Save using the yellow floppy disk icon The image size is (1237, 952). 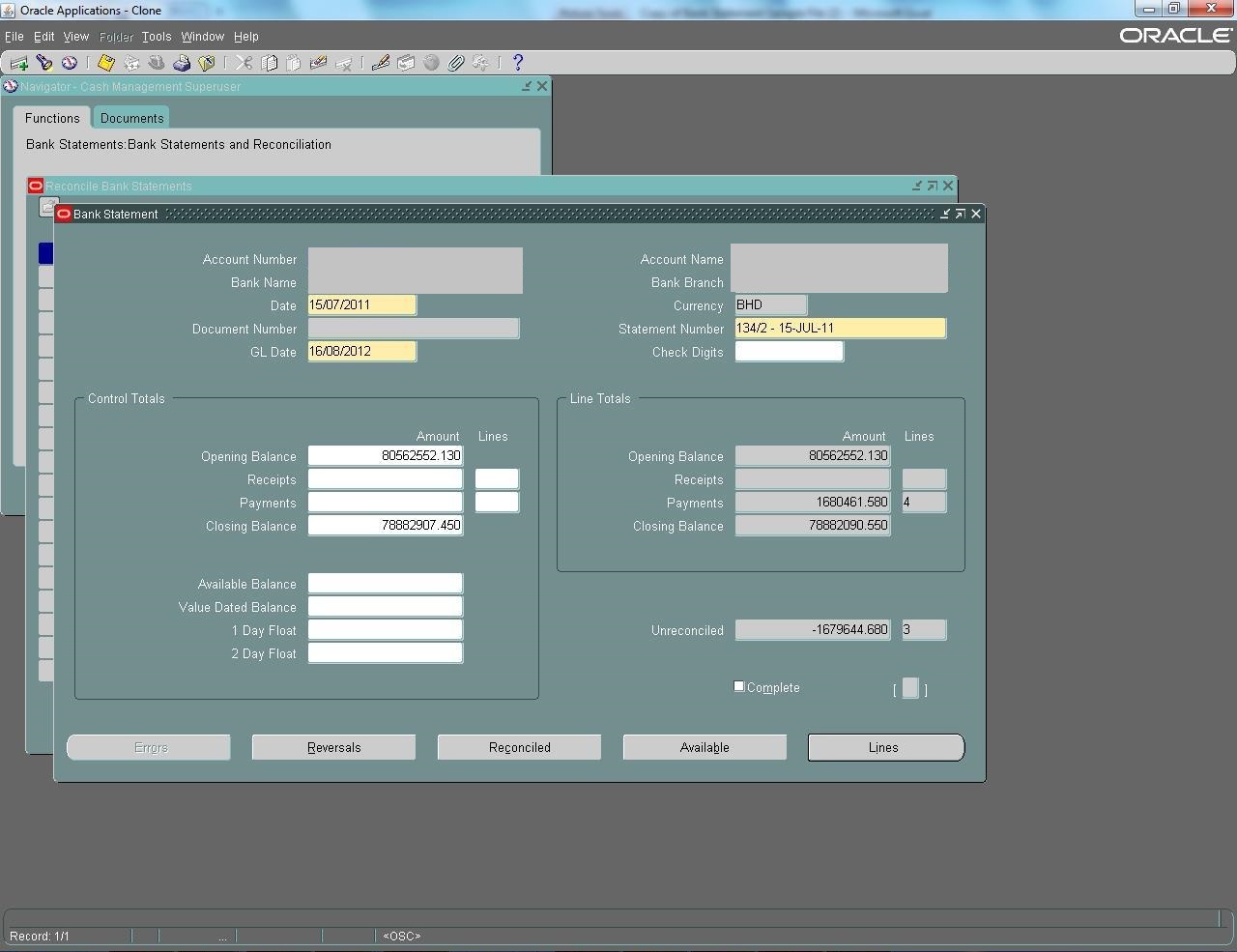click(x=106, y=64)
